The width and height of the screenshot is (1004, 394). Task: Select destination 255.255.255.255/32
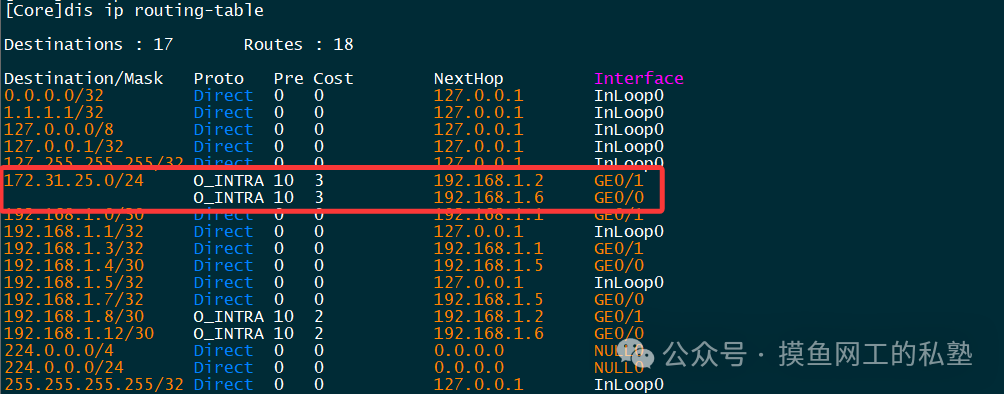pyautogui.click(x=93, y=384)
